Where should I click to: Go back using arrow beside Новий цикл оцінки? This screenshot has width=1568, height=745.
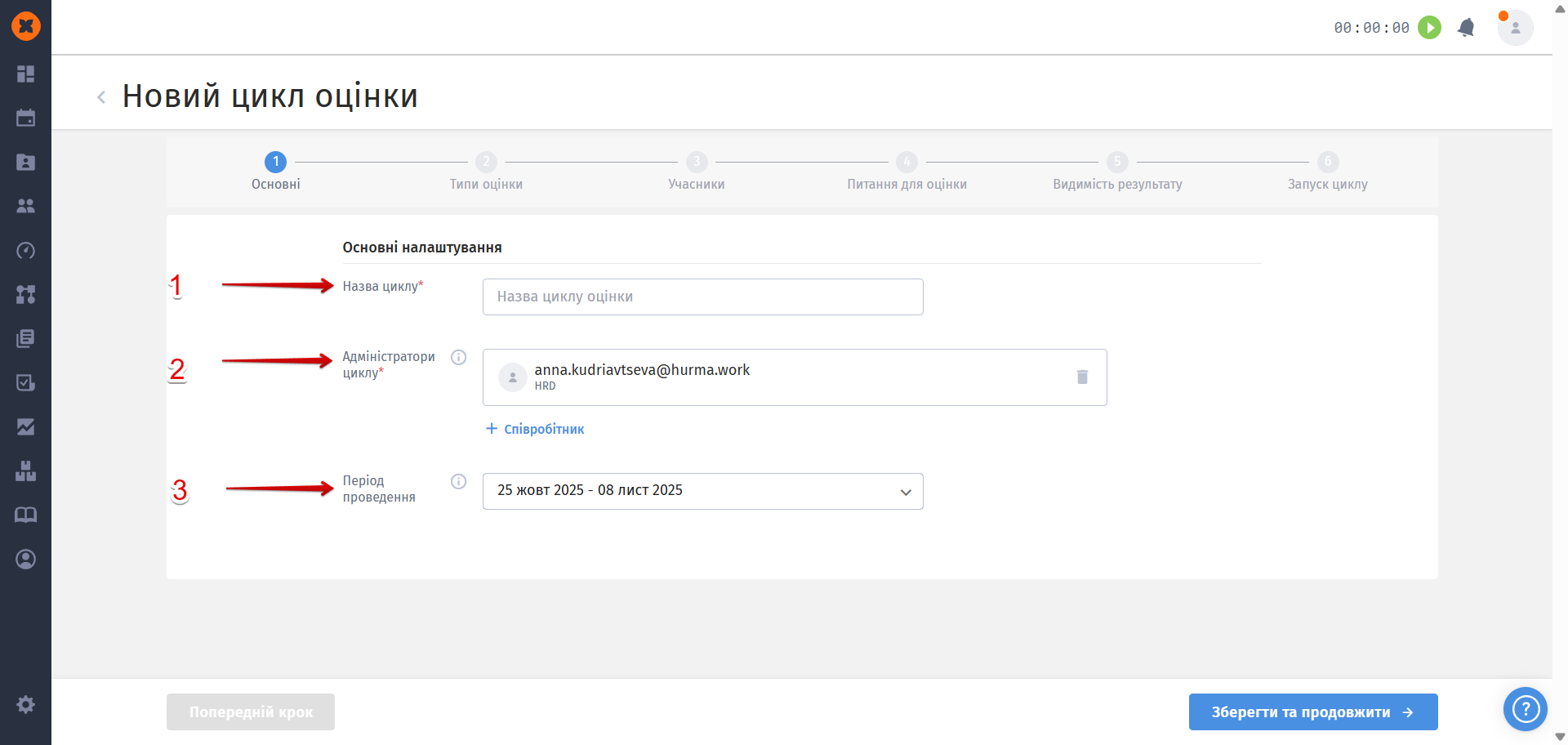[x=101, y=97]
